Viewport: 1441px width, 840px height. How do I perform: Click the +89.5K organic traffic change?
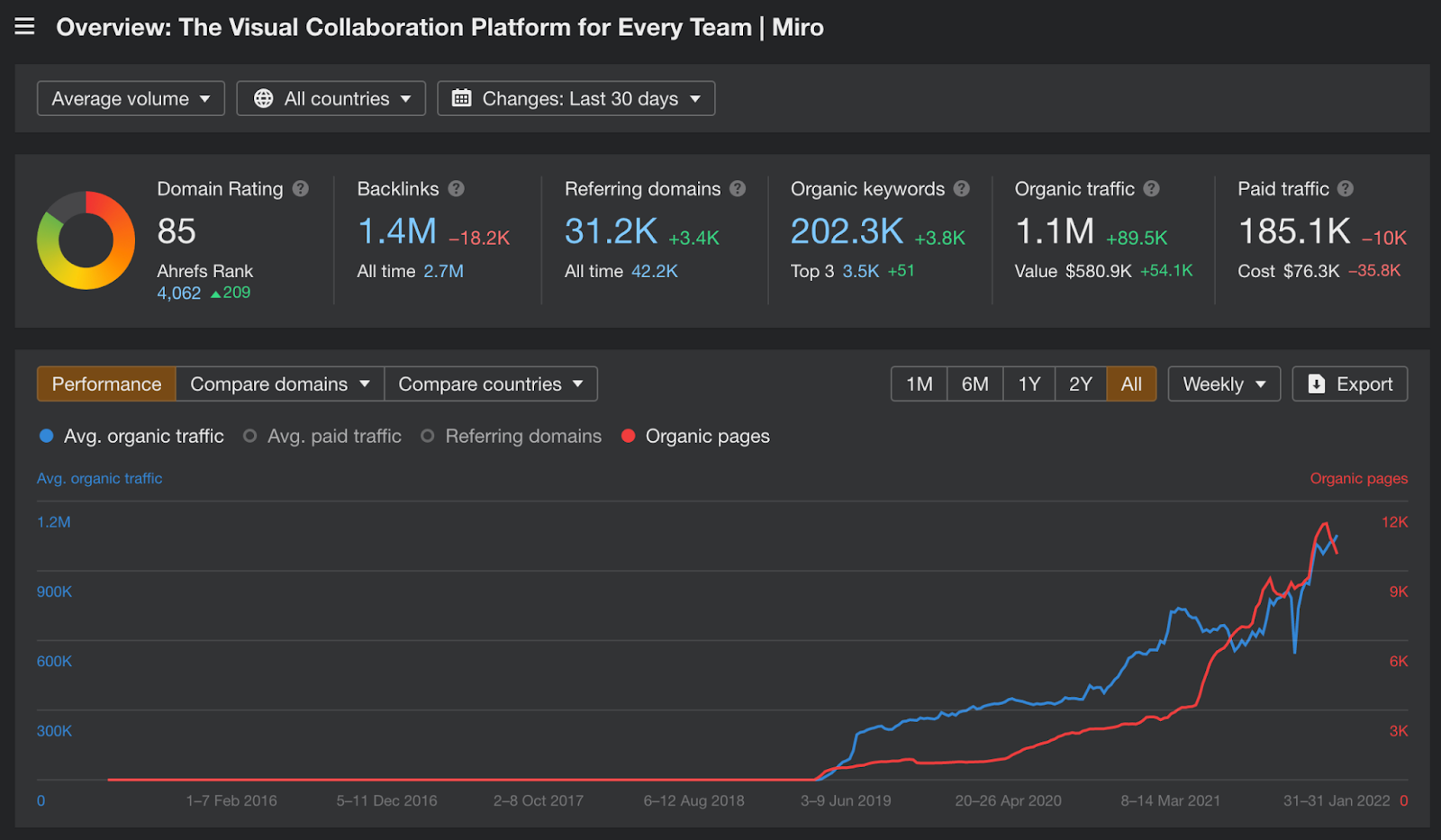tap(1137, 238)
